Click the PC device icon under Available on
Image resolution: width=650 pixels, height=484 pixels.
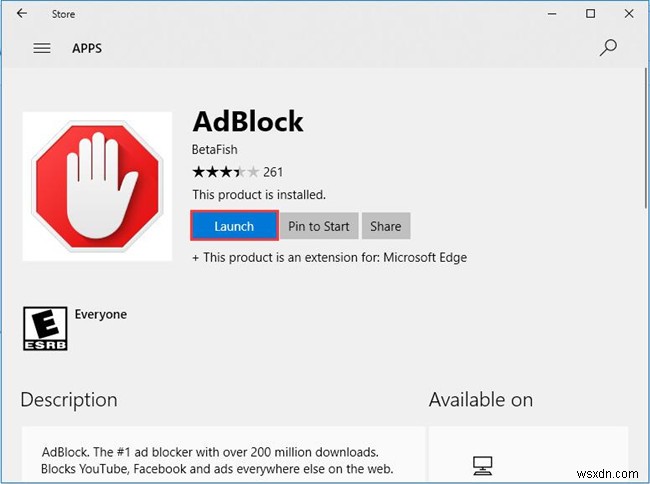(x=483, y=465)
